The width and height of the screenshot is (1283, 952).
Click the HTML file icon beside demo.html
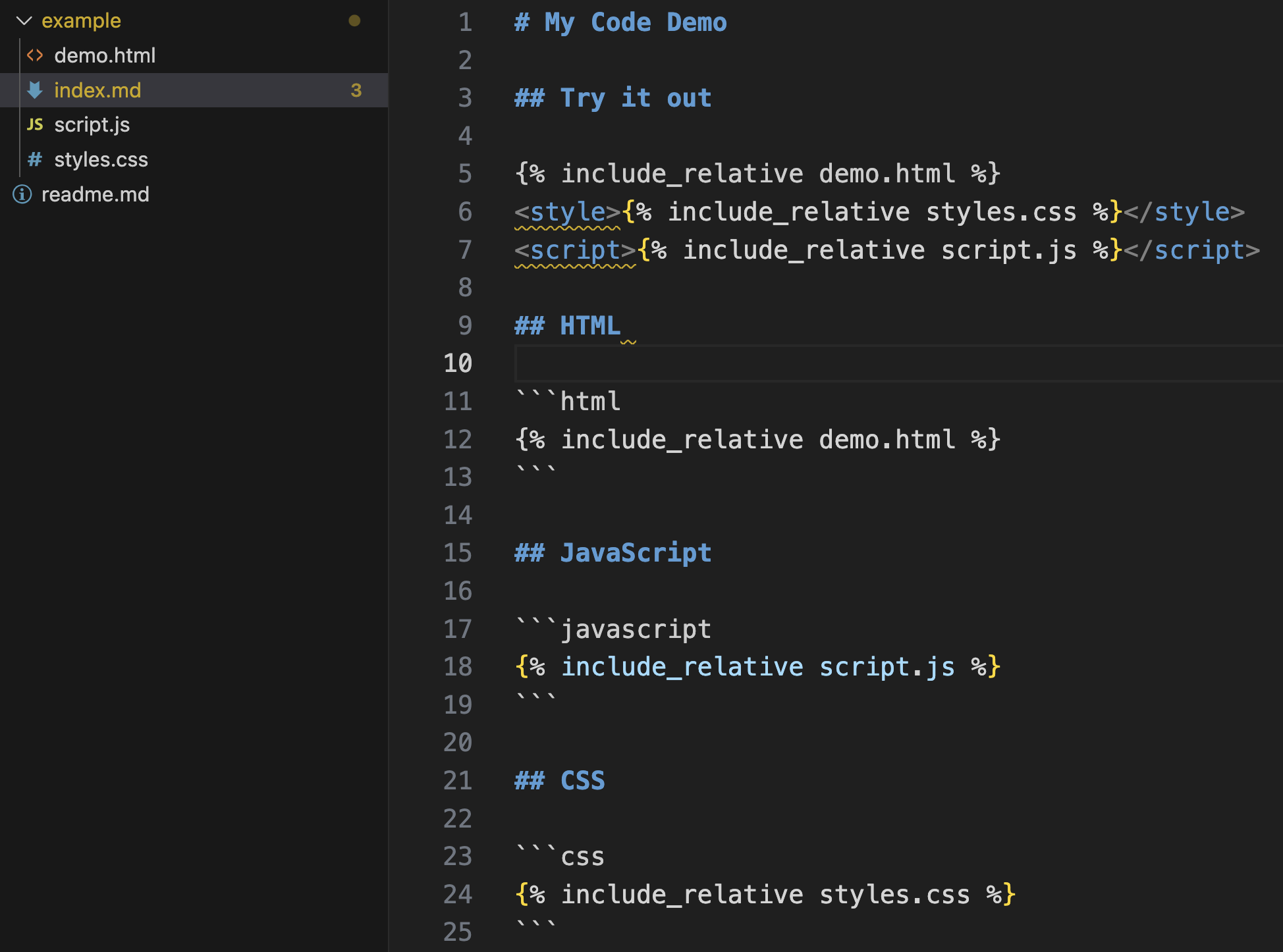coord(35,55)
